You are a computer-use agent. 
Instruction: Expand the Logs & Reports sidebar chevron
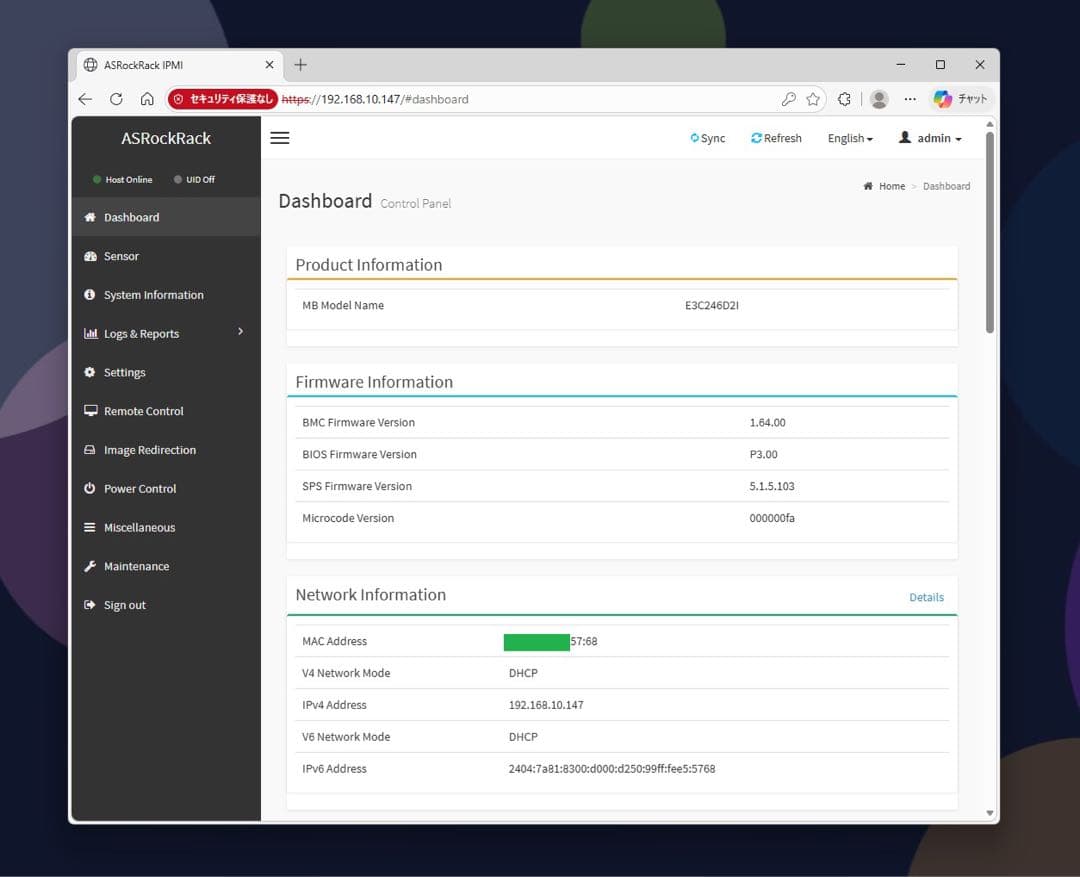tap(240, 331)
